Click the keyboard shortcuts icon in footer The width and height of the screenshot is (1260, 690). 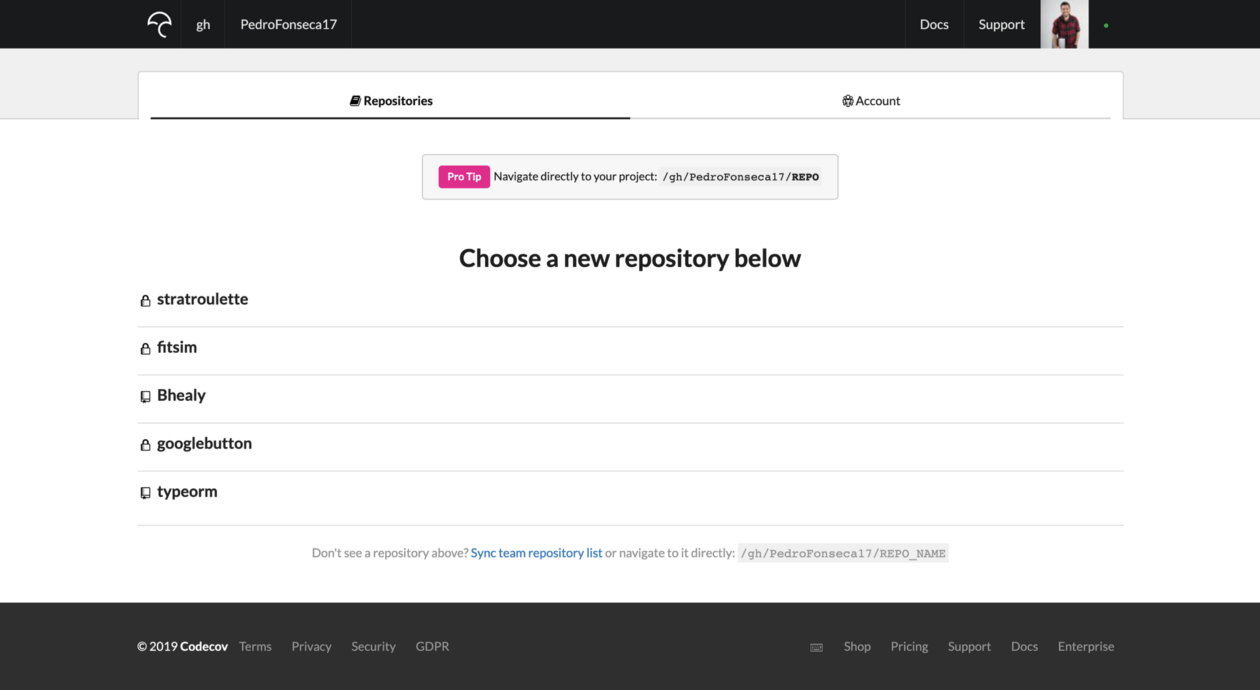coord(816,647)
